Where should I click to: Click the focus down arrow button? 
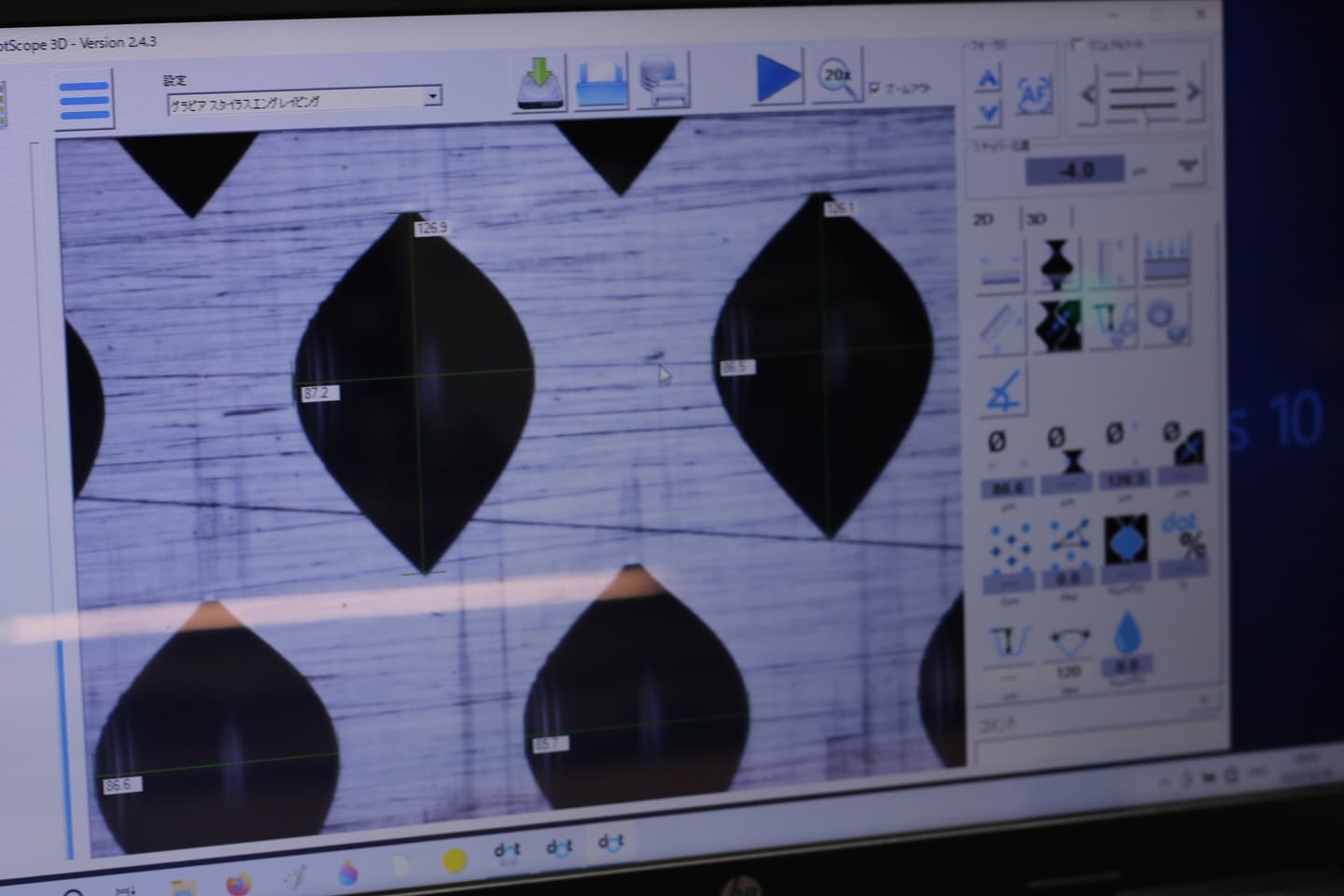tap(988, 113)
